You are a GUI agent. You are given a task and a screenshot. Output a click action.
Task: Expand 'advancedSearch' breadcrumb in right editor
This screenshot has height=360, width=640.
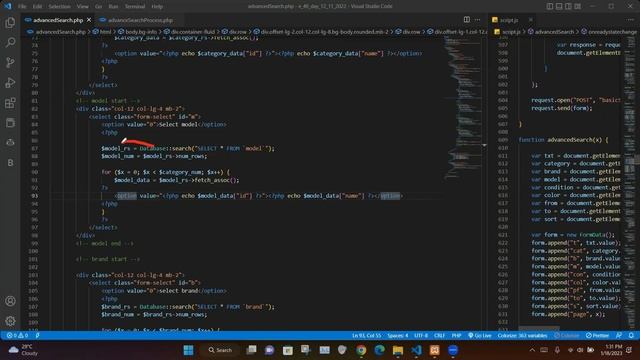554,31
